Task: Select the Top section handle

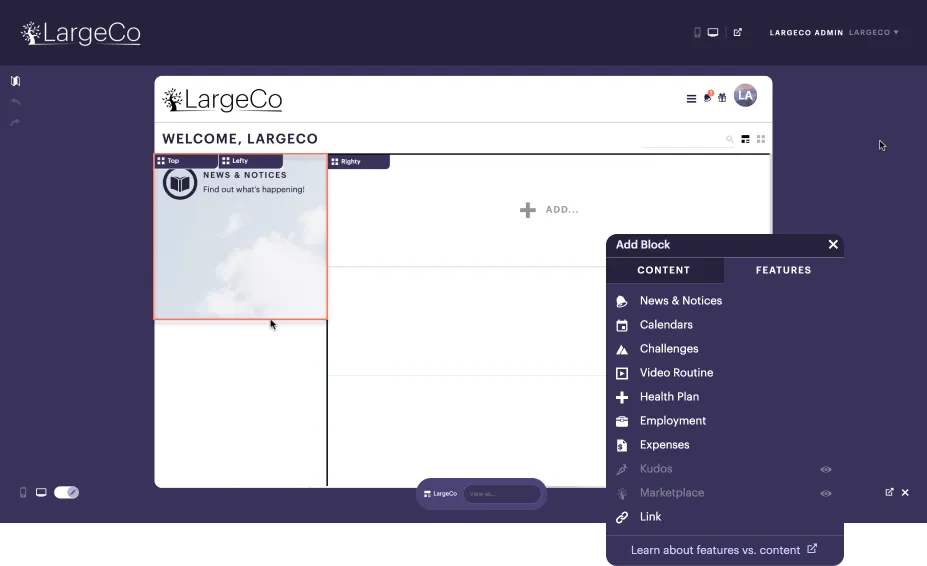Action: coord(186,161)
